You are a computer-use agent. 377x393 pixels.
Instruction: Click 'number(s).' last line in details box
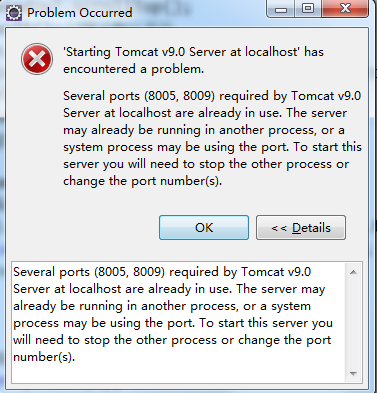click(44, 357)
